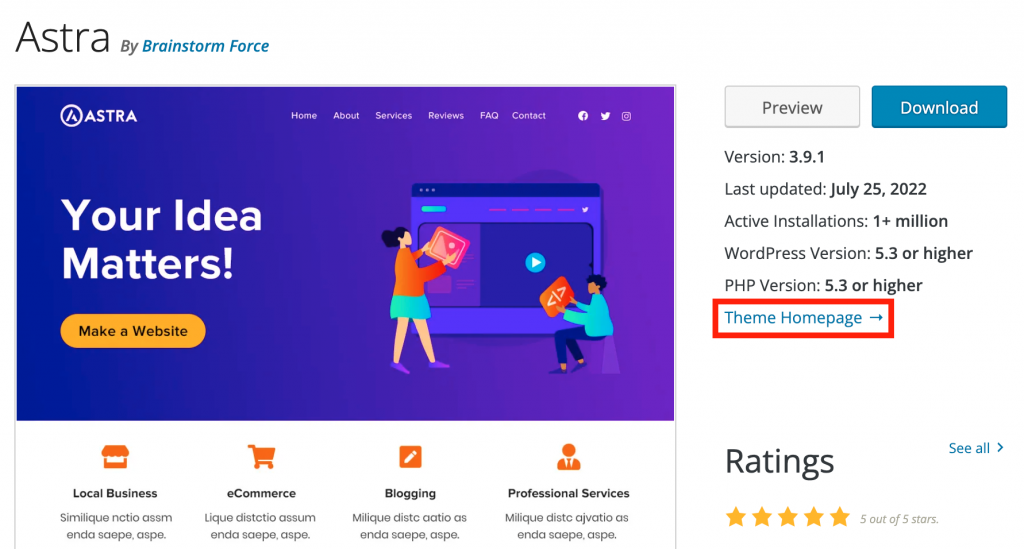
Task: Select Reviews in the preview menu
Action: pos(446,116)
